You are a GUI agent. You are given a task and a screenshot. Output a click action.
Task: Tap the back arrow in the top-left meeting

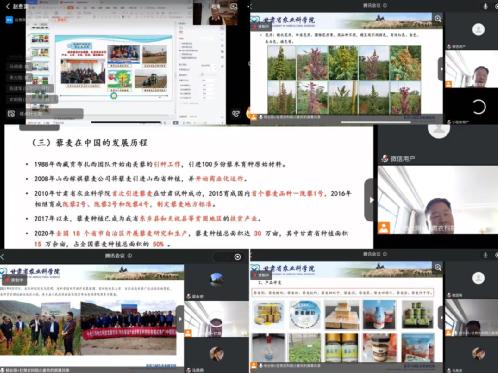(x=8, y=6)
